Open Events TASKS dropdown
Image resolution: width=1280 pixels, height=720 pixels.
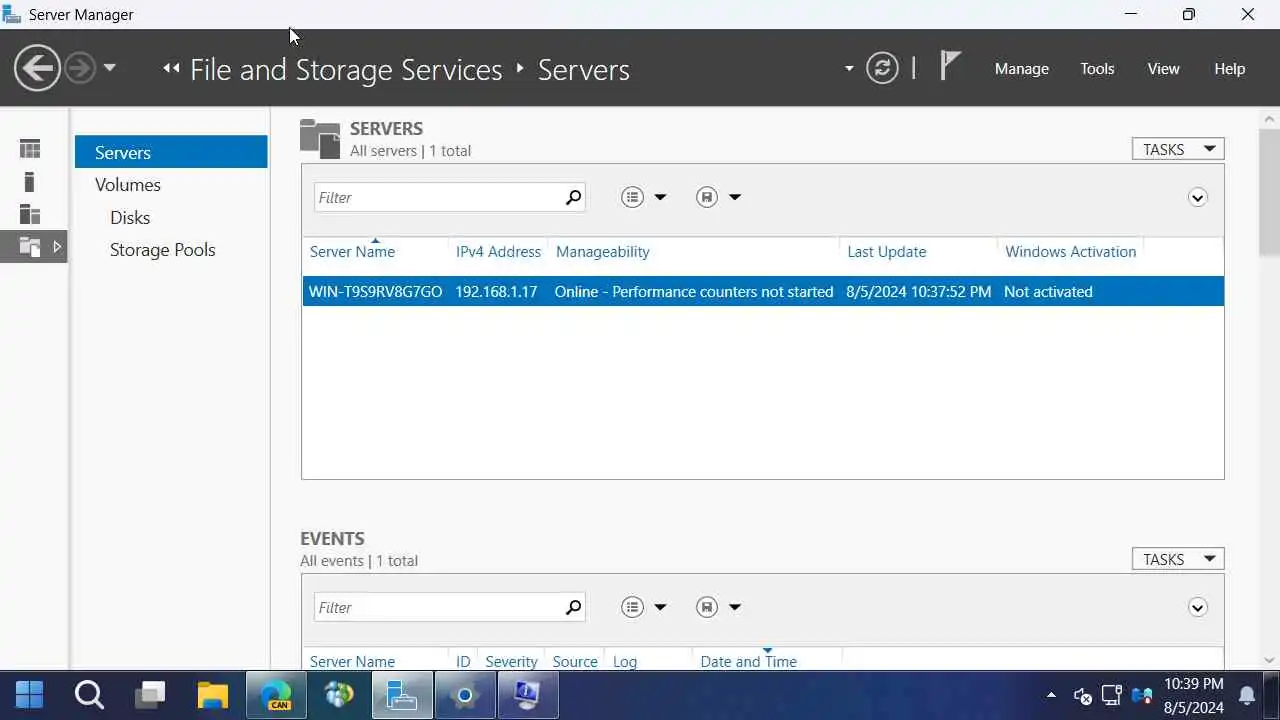[1178, 559]
